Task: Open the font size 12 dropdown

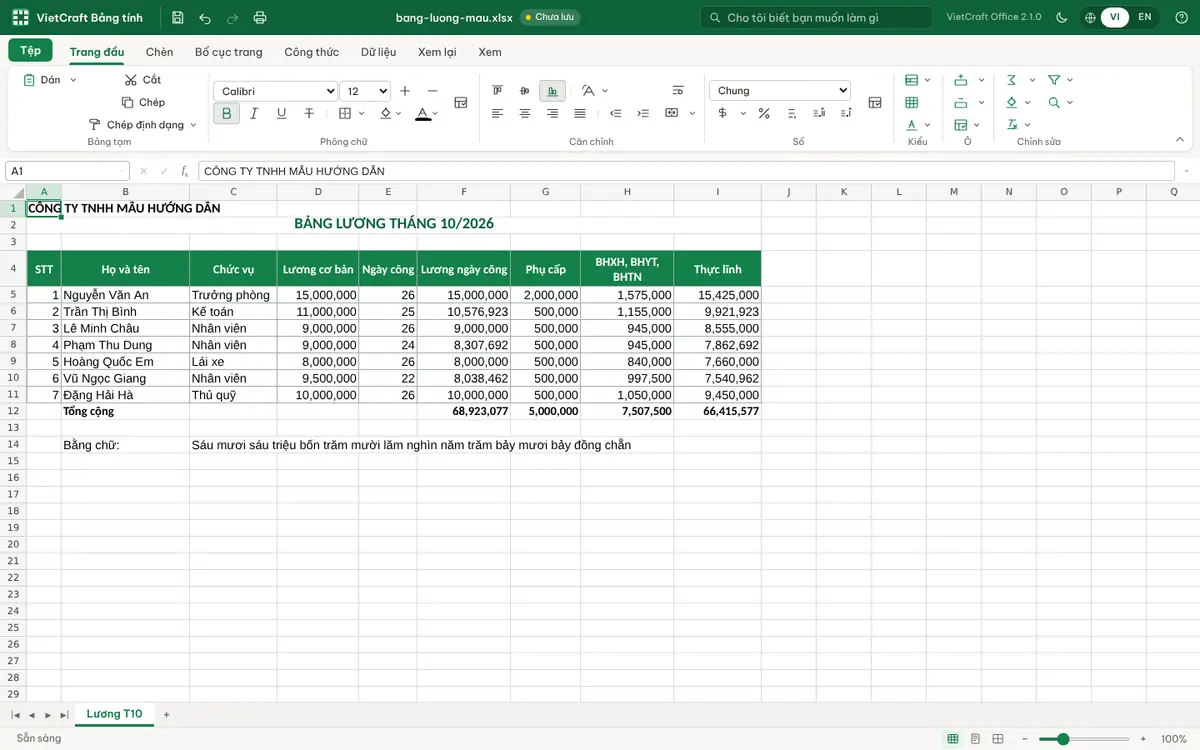Action: (x=365, y=91)
